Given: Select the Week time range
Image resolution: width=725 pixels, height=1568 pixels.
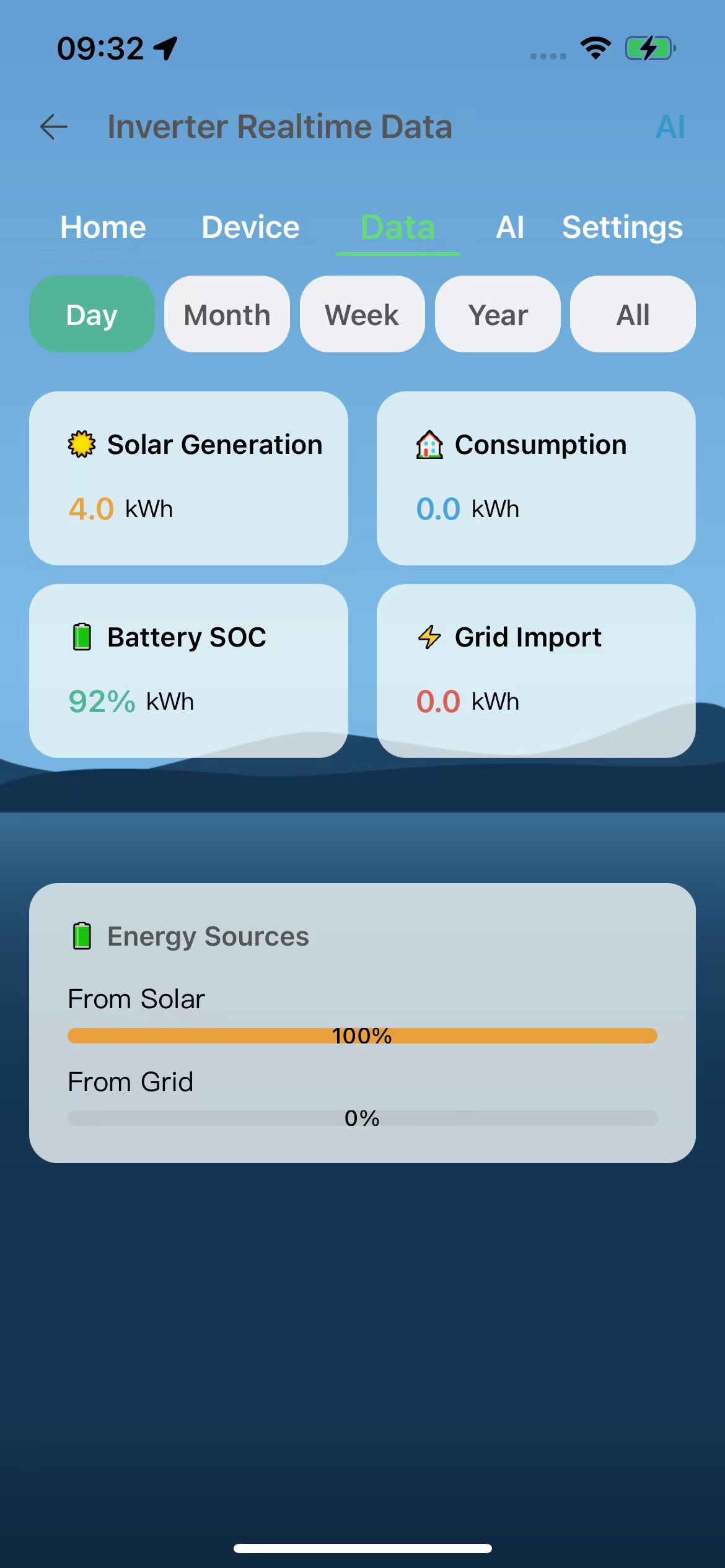Looking at the screenshot, I should (x=362, y=314).
